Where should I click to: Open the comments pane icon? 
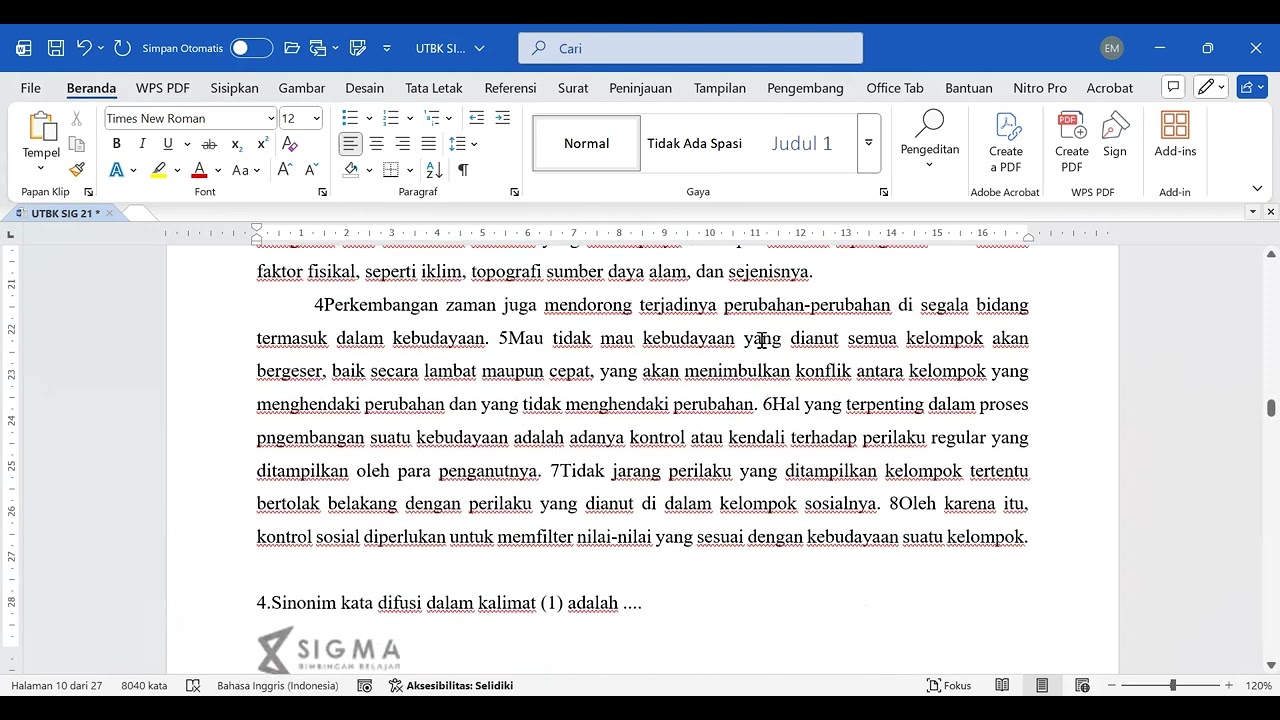(x=1174, y=87)
